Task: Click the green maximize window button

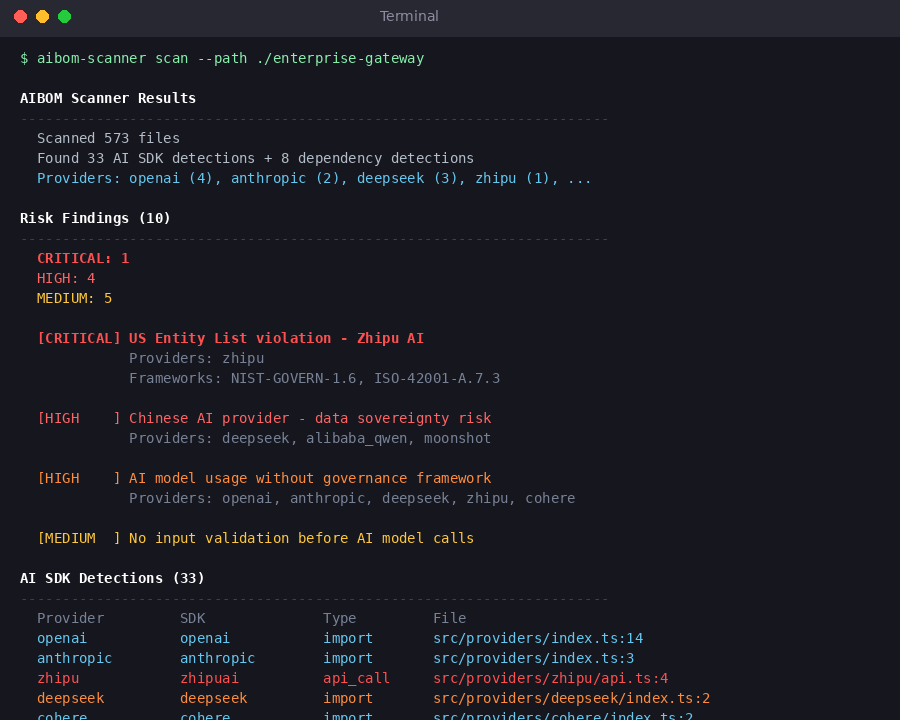Action: pyautogui.click(x=64, y=17)
